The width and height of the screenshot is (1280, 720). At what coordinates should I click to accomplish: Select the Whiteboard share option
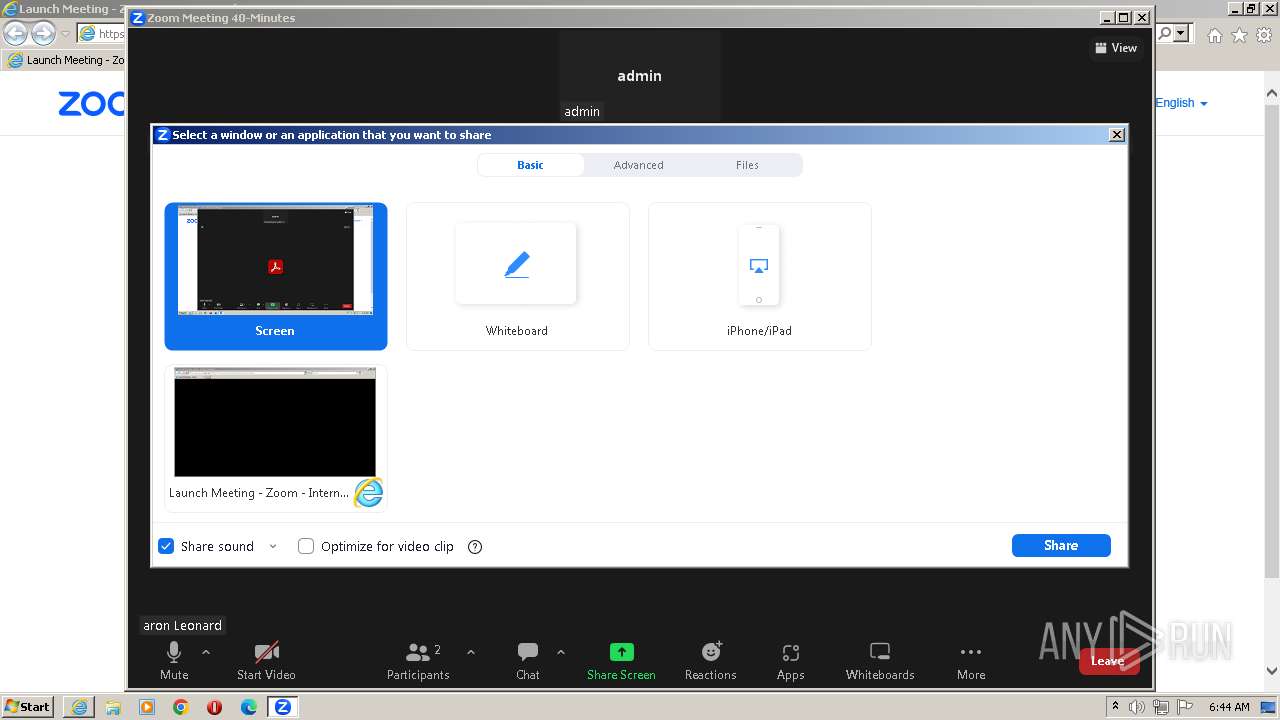point(517,276)
